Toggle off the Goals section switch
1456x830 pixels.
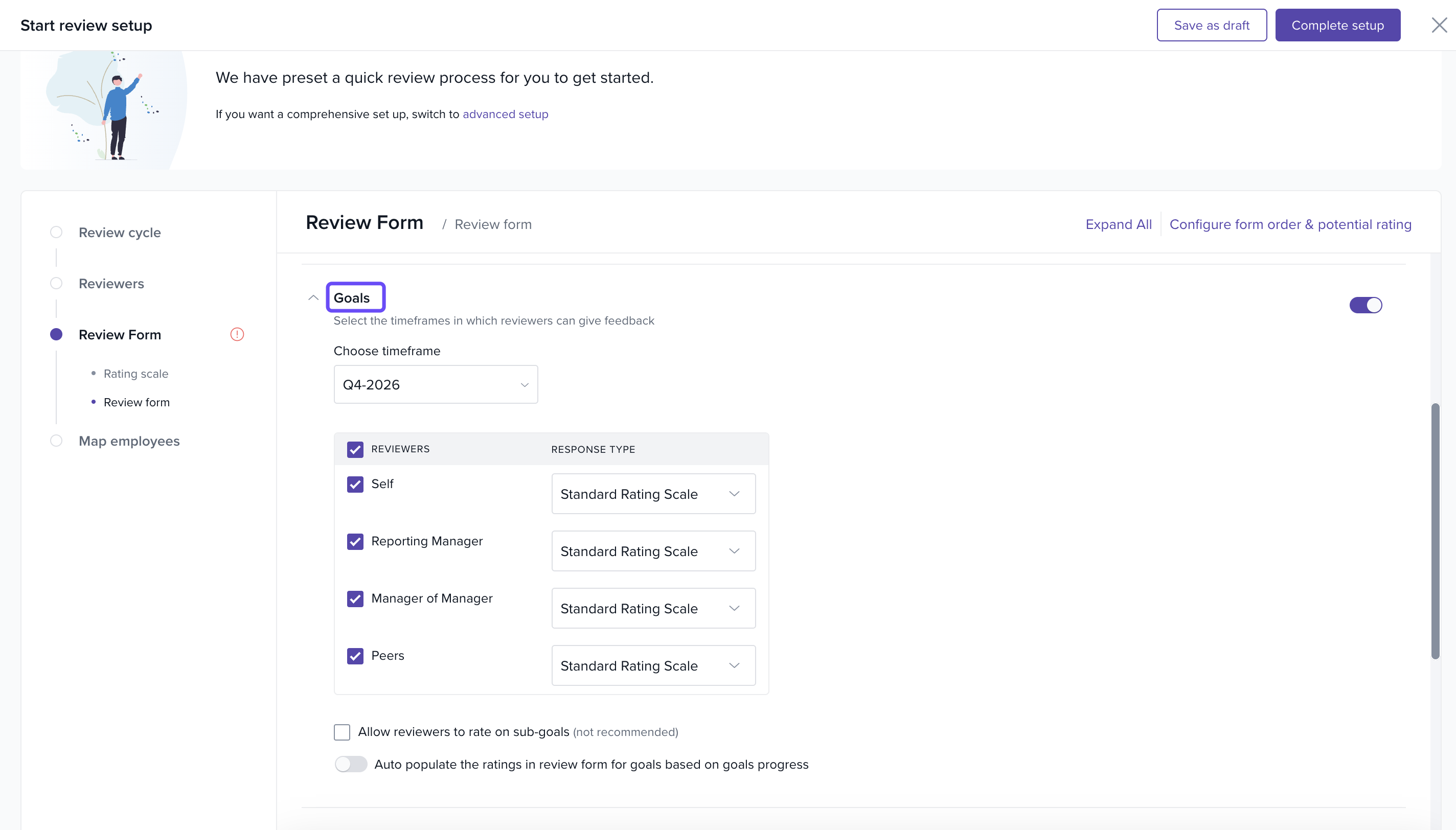(1366, 305)
